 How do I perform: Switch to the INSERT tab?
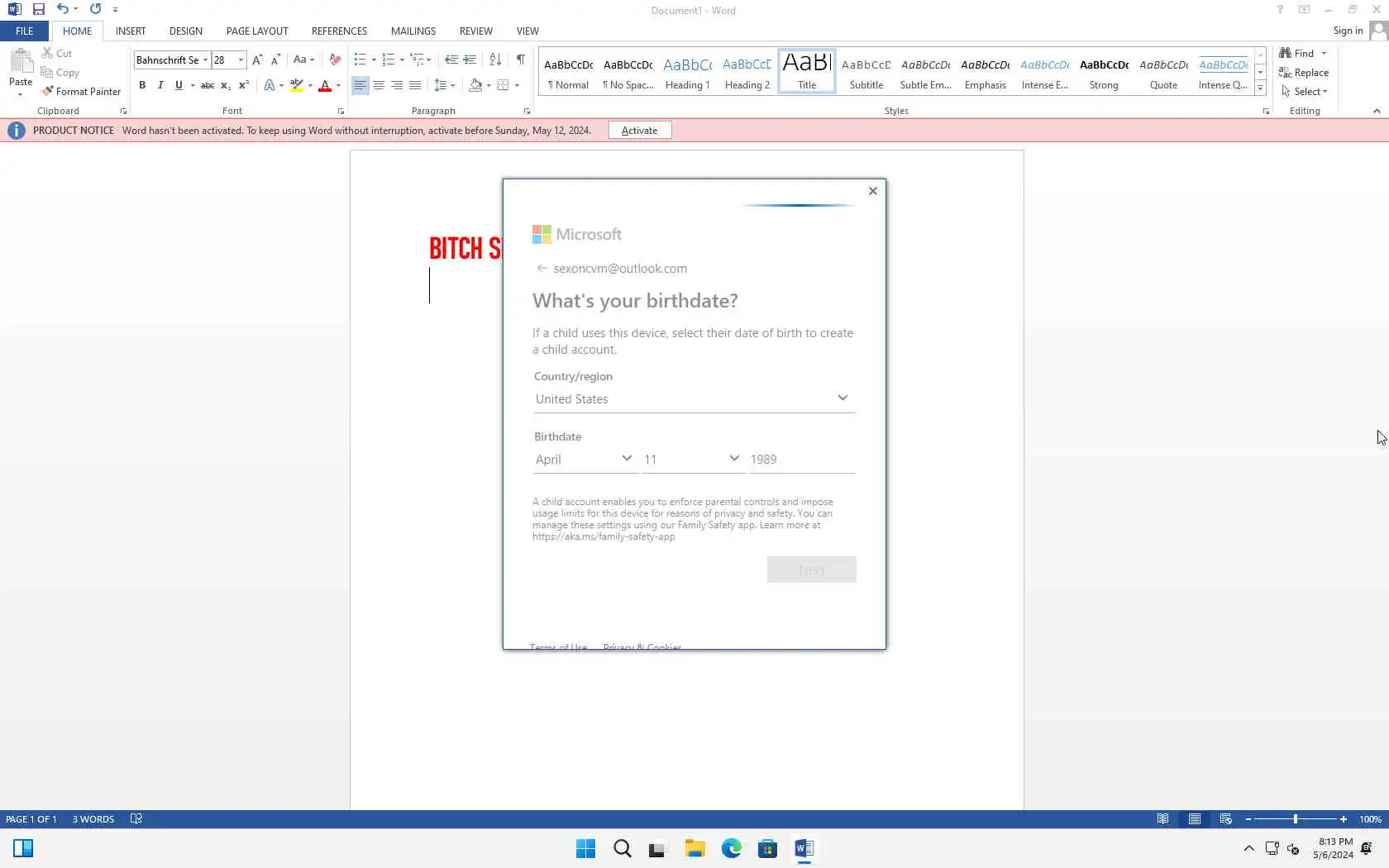(131, 31)
